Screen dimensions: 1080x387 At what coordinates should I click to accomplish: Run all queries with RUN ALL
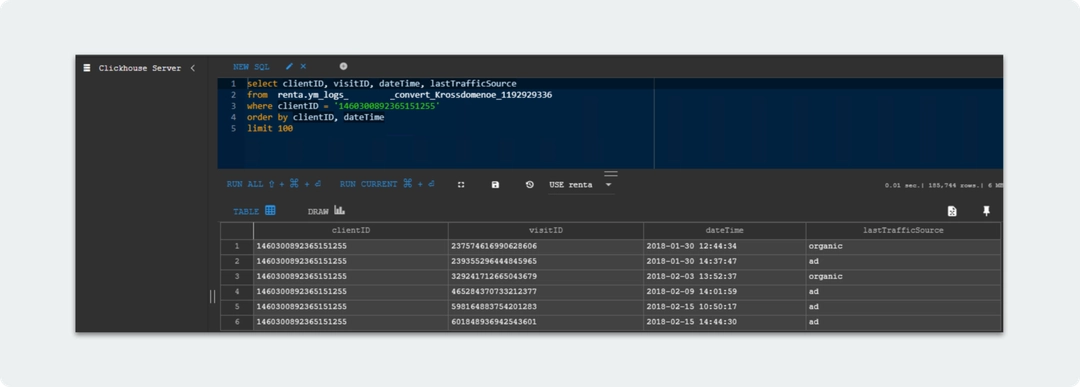click(274, 185)
